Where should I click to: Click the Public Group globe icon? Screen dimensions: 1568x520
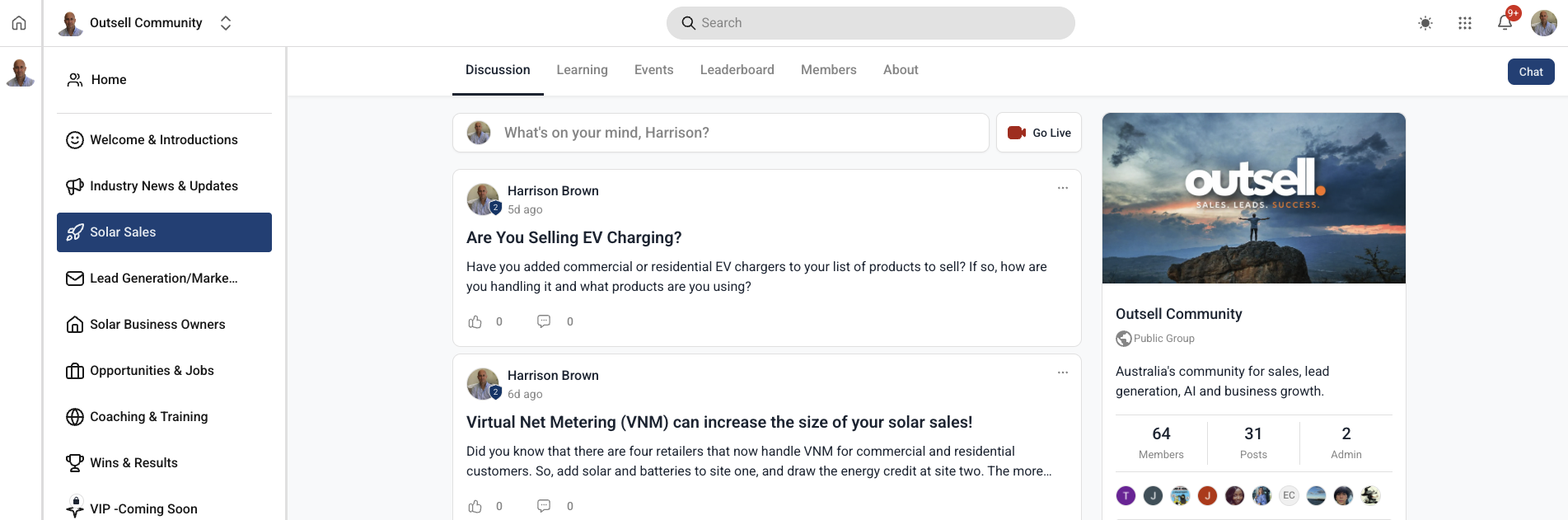click(1124, 339)
